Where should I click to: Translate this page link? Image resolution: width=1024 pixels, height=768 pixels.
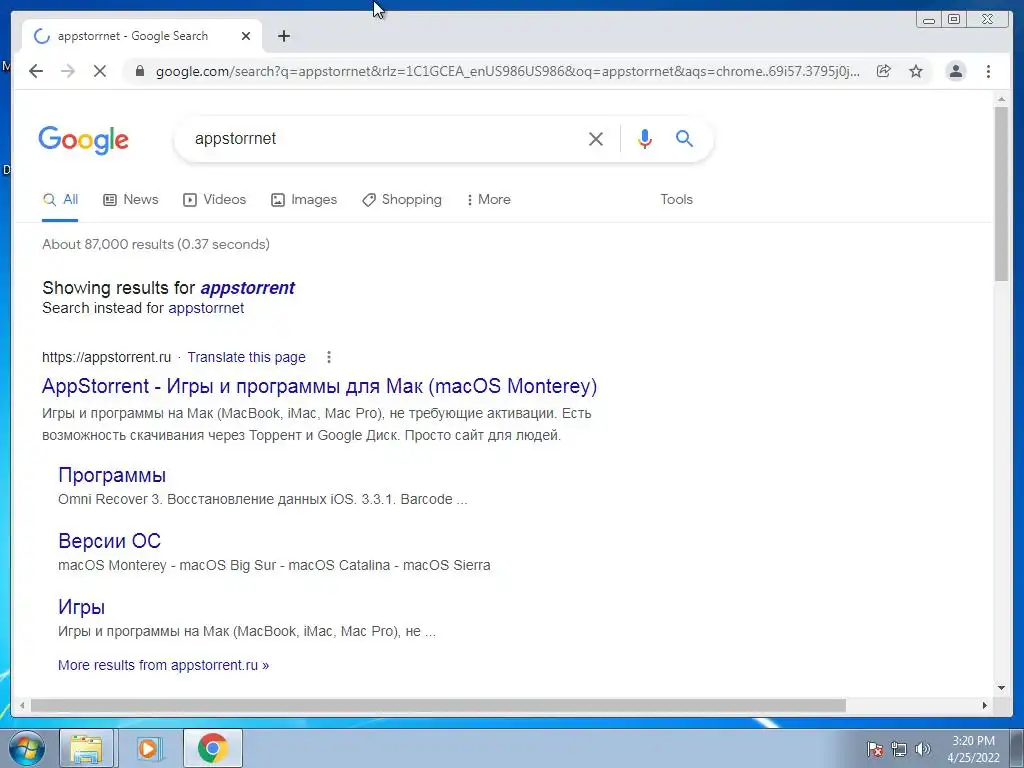pyautogui.click(x=246, y=357)
